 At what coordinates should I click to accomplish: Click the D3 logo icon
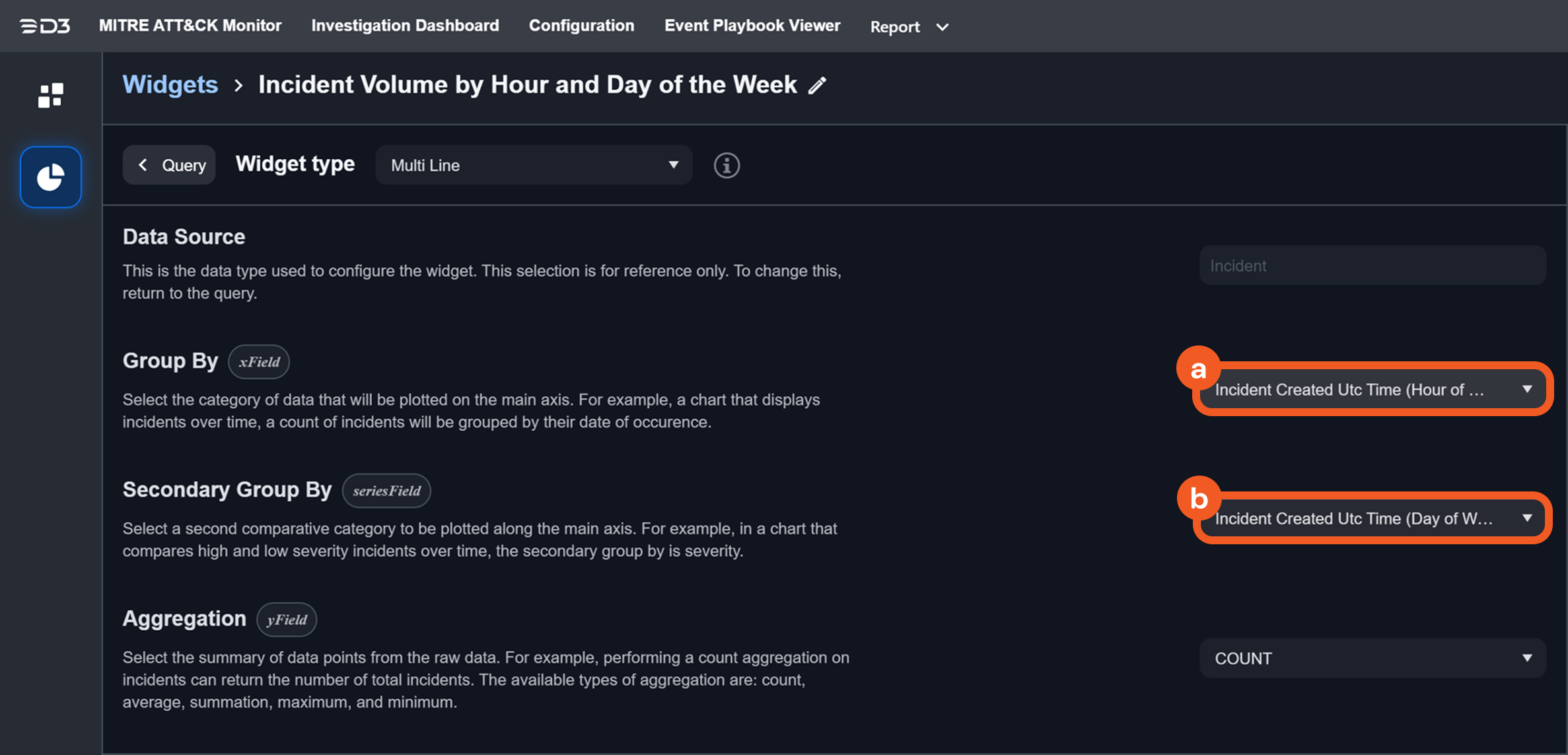pyautogui.click(x=45, y=26)
